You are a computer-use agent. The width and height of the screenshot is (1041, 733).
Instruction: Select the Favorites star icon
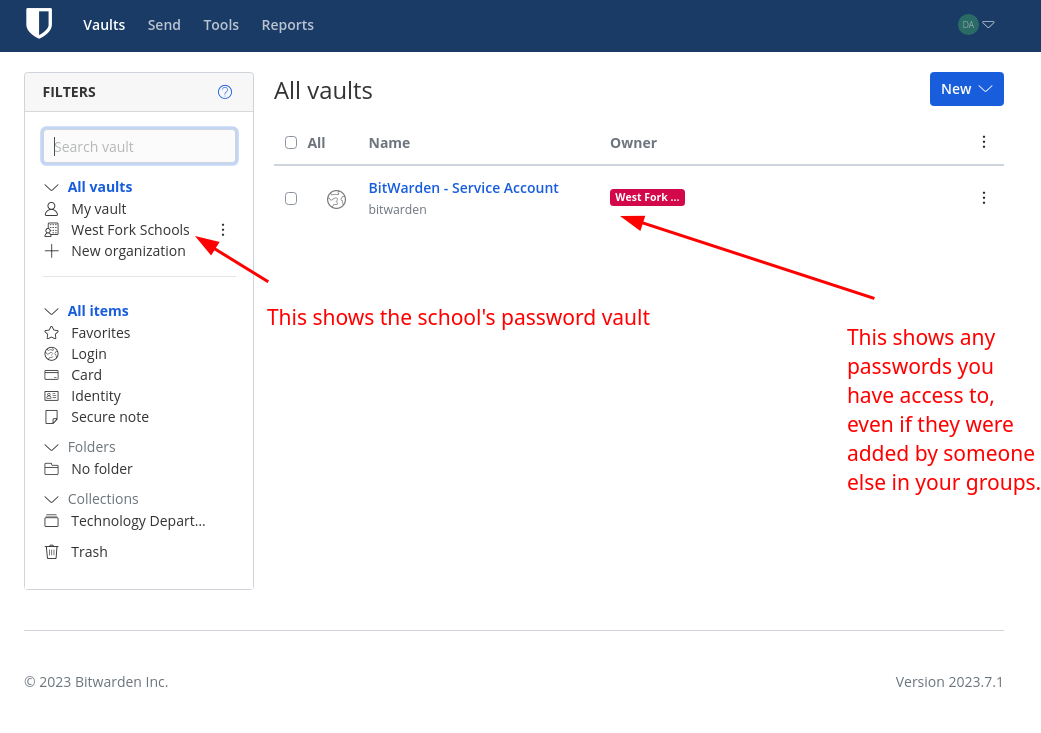pyautogui.click(x=51, y=333)
